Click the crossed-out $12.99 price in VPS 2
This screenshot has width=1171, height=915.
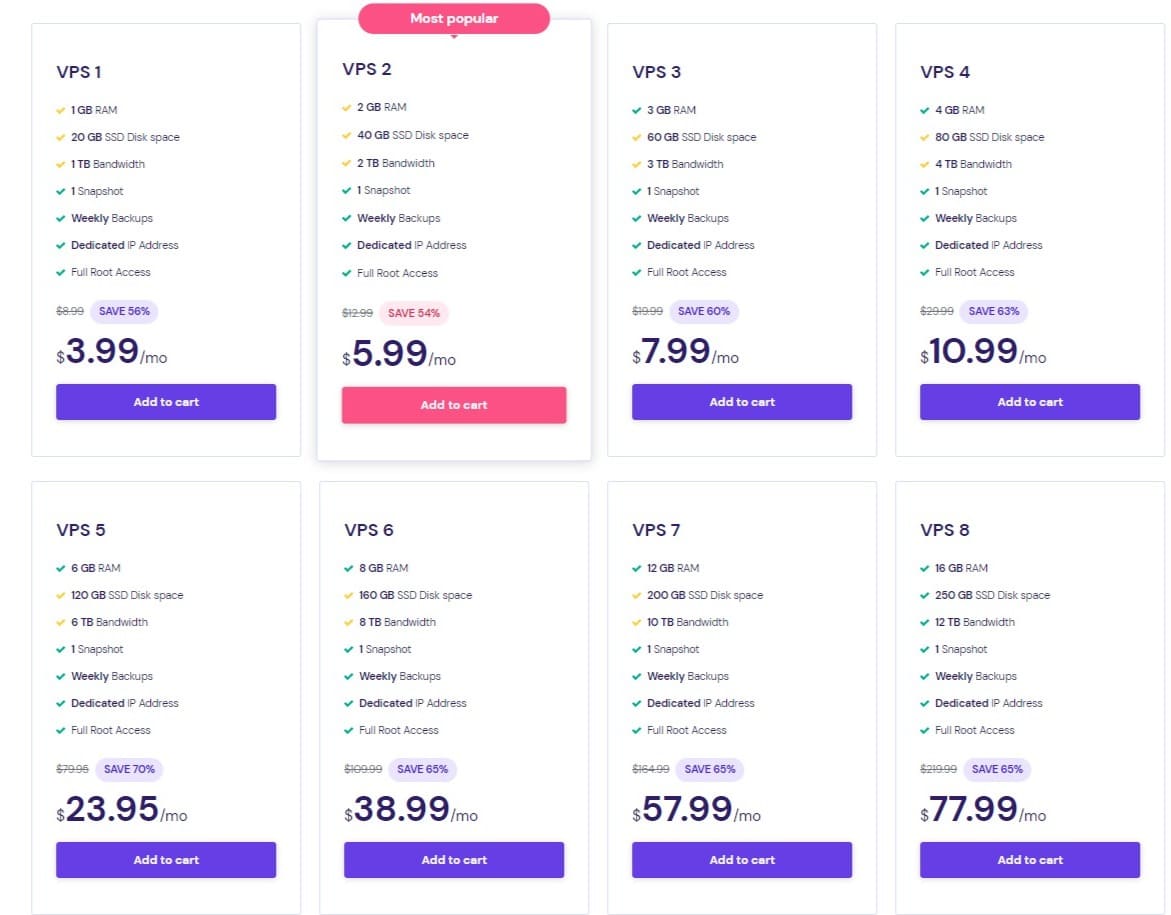pyautogui.click(x=357, y=312)
